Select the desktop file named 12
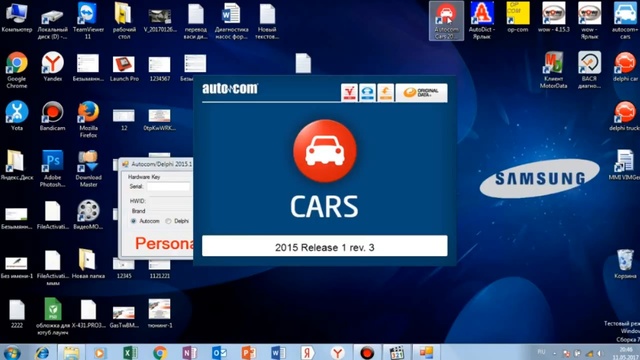This screenshot has width=640, height=360. click(124, 119)
